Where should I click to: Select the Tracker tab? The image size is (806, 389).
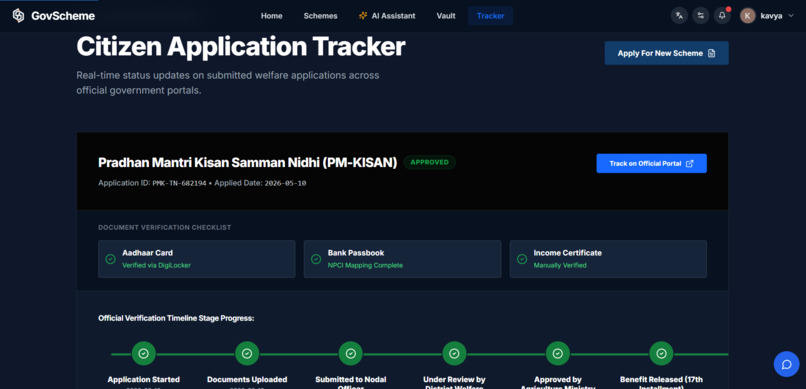pyautogui.click(x=490, y=16)
